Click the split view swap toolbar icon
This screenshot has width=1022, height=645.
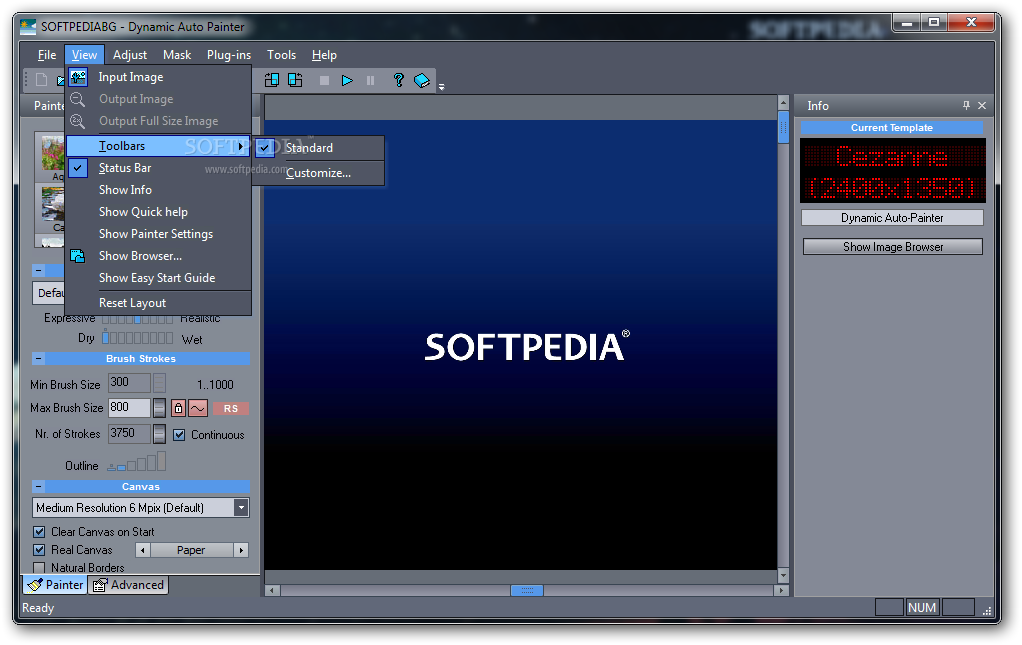[x=295, y=80]
